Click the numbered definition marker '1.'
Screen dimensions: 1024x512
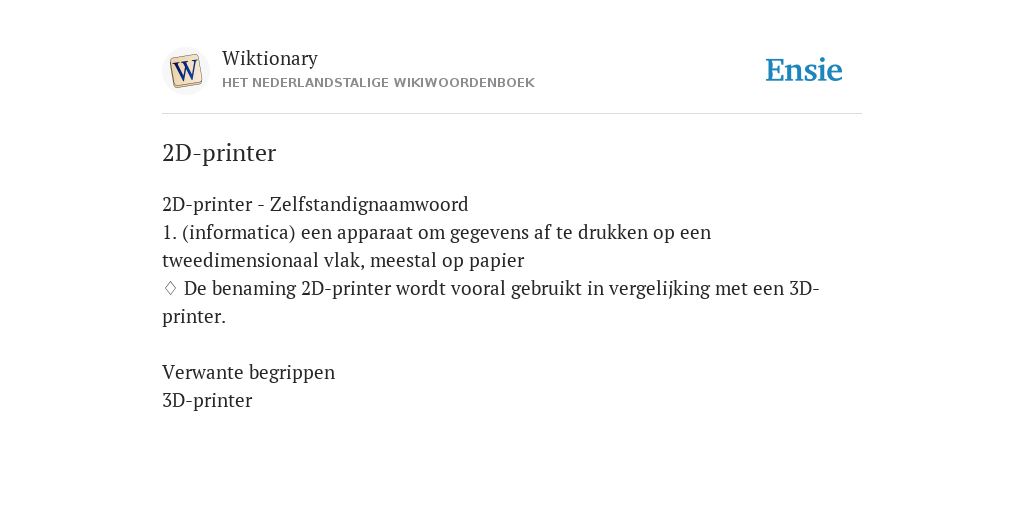click(169, 232)
